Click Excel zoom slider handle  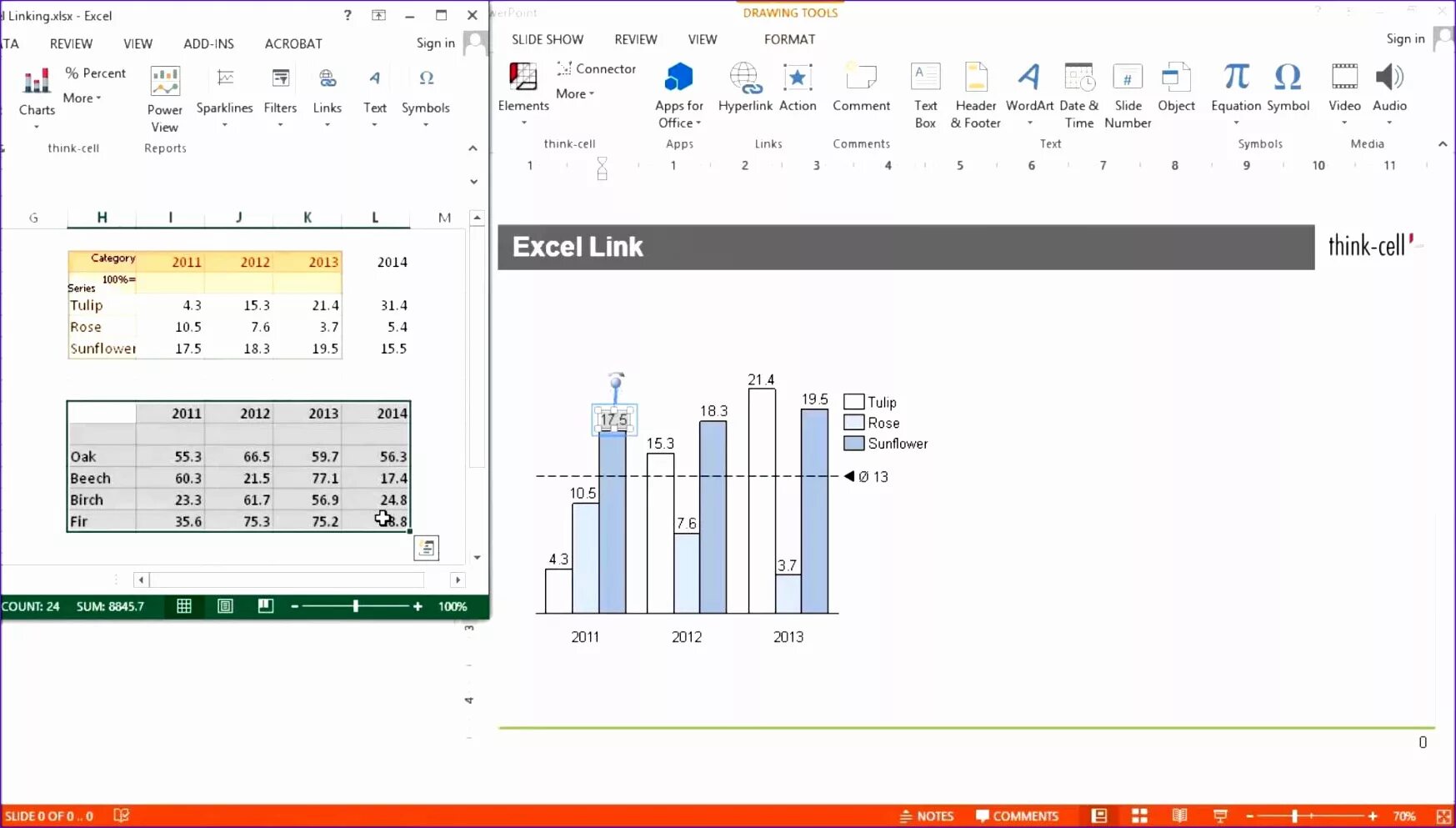pyautogui.click(x=356, y=606)
